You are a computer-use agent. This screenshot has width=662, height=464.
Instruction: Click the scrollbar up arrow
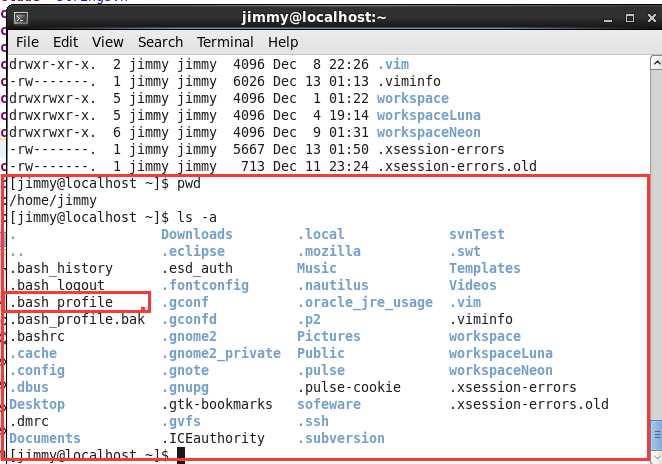[x=657, y=63]
